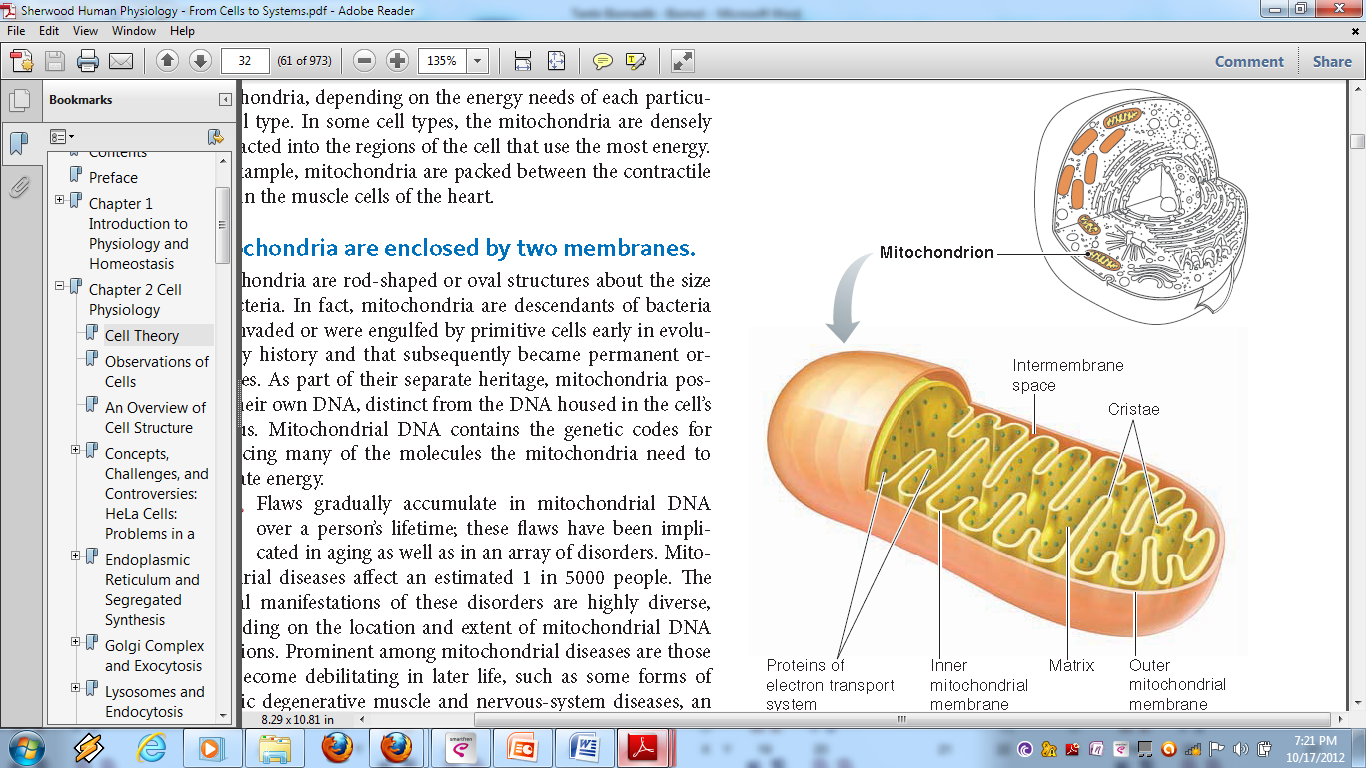Click the horizontal document scrollbar
The height and width of the screenshot is (768, 1366).
click(901, 718)
